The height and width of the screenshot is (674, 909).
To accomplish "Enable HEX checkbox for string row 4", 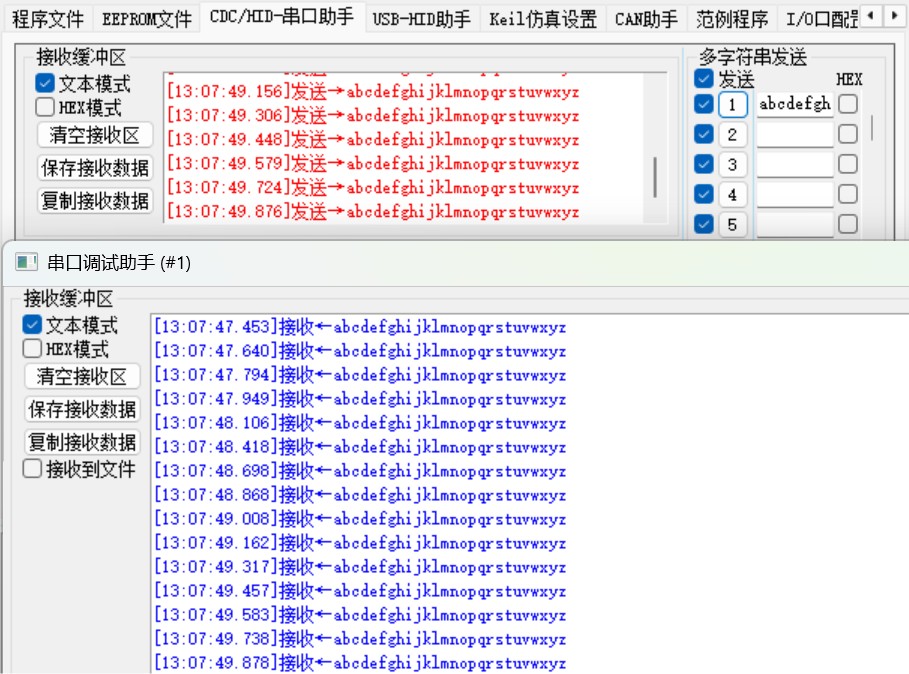I will click(848, 194).
